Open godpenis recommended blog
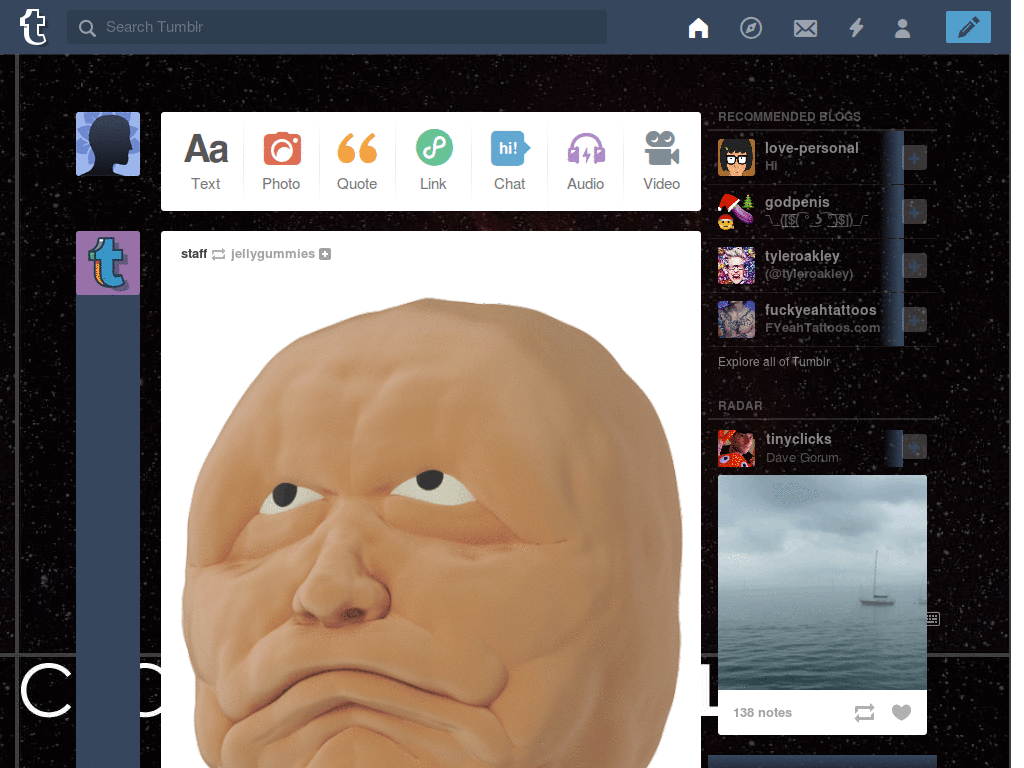This screenshot has width=1024, height=768. [x=797, y=202]
